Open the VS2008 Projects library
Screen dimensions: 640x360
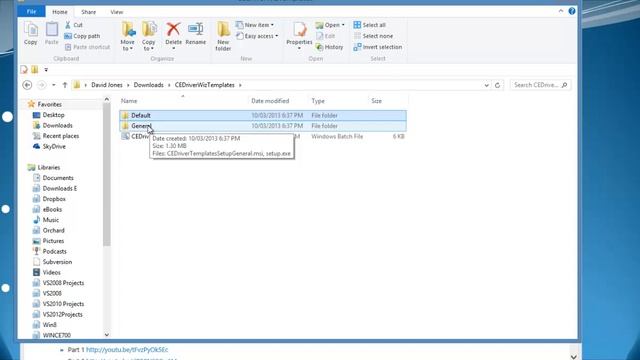point(63,283)
